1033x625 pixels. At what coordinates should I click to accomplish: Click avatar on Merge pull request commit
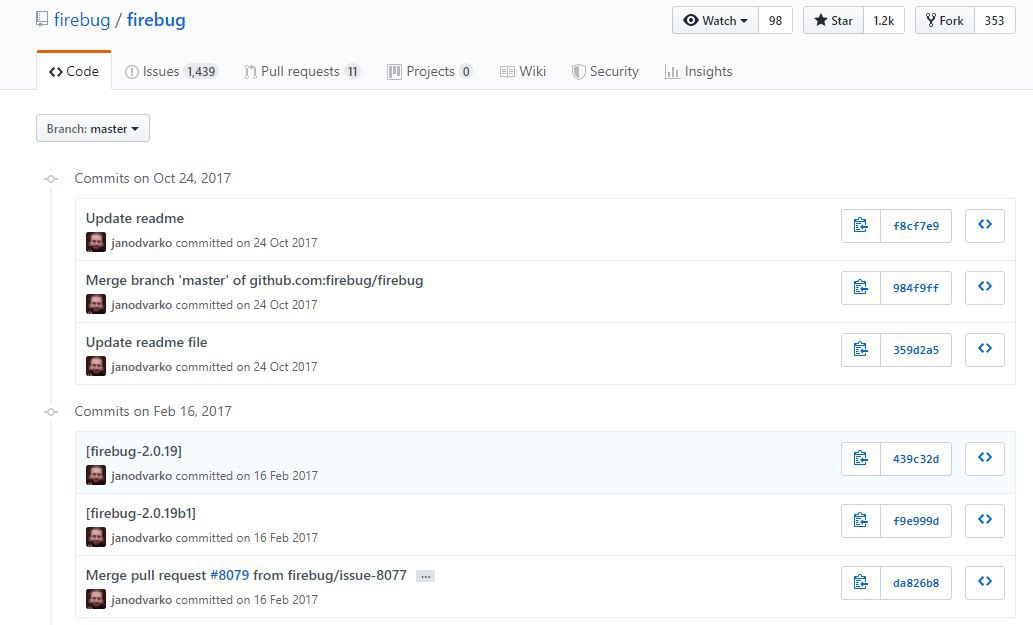(x=96, y=599)
